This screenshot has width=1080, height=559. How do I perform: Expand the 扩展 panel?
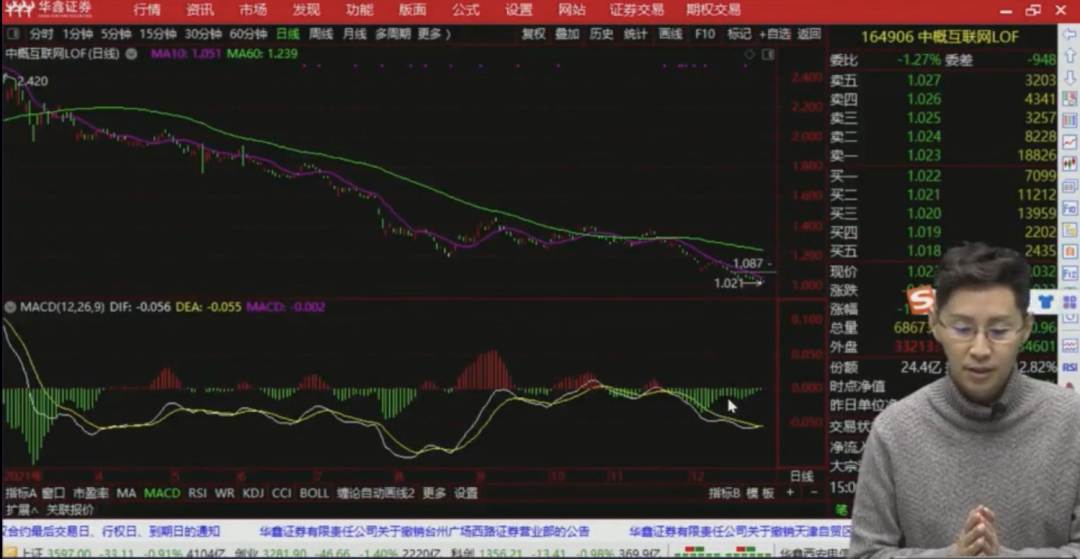[x=21, y=510]
